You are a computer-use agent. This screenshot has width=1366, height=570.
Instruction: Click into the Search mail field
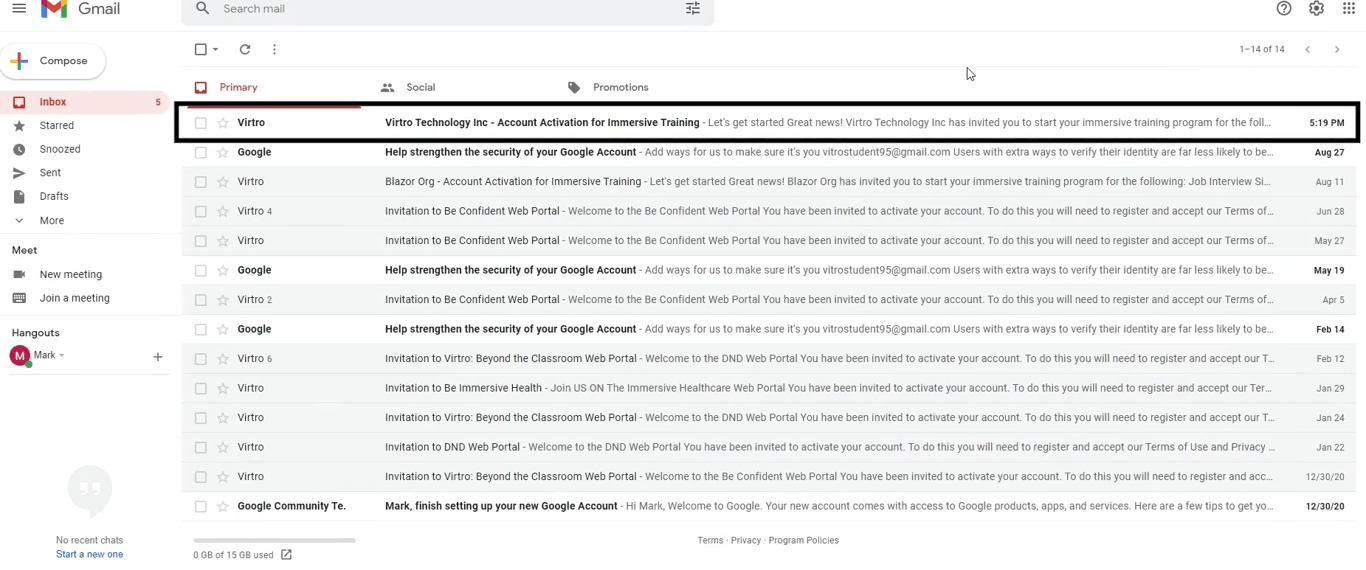440,9
